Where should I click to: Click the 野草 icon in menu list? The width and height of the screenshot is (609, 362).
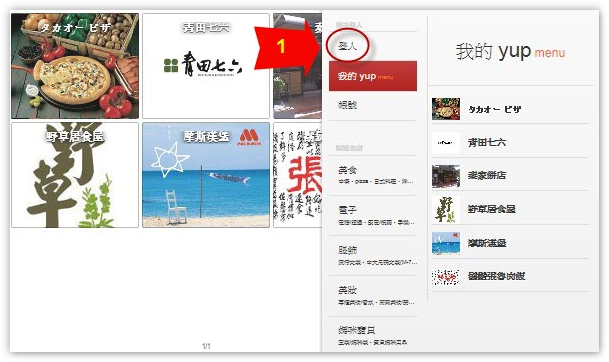tap(446, 209)
